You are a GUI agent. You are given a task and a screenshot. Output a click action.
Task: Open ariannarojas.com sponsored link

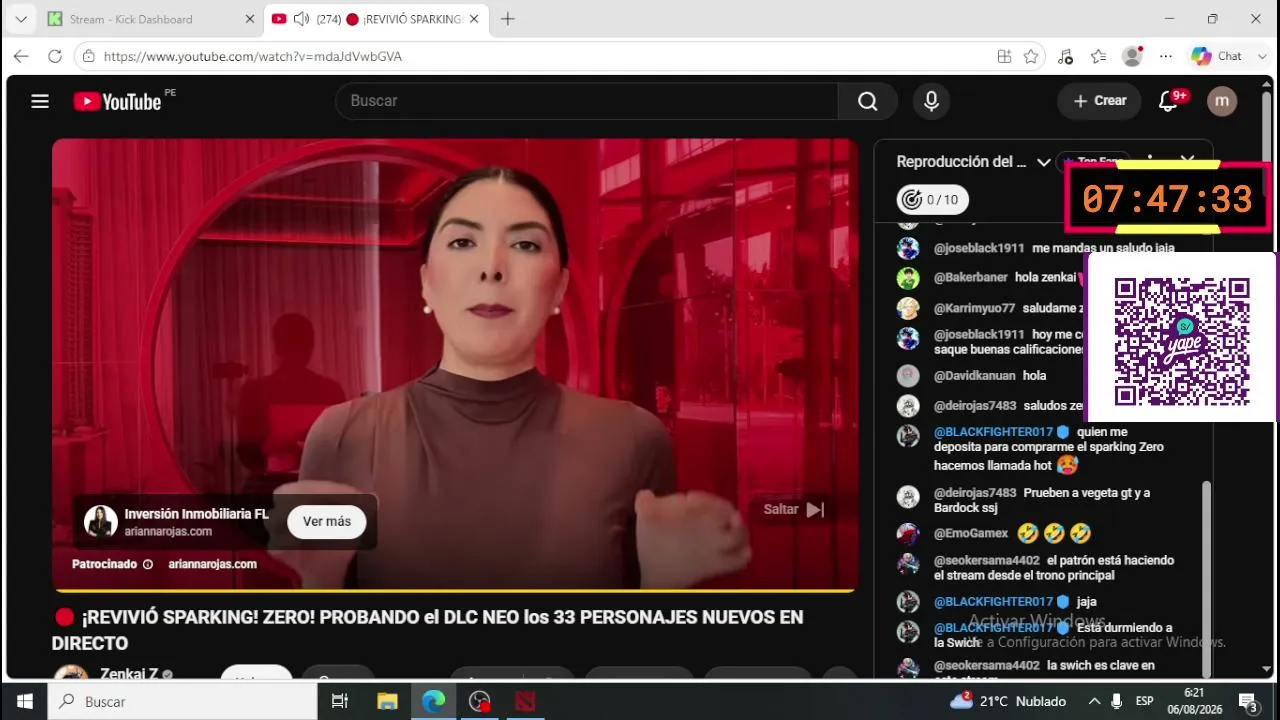(x=212, y=564)
